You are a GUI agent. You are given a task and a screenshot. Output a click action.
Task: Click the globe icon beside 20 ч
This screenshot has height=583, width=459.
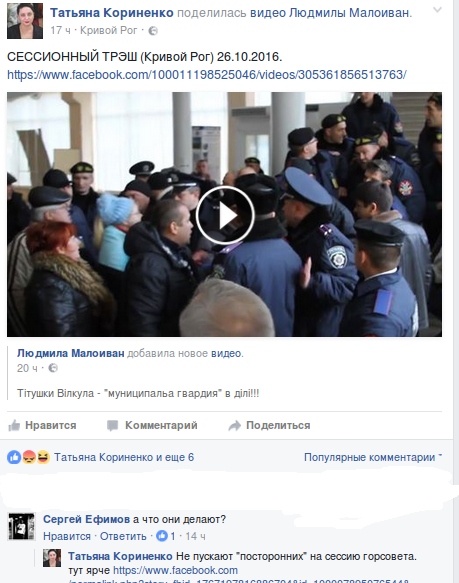pos(53,368)
